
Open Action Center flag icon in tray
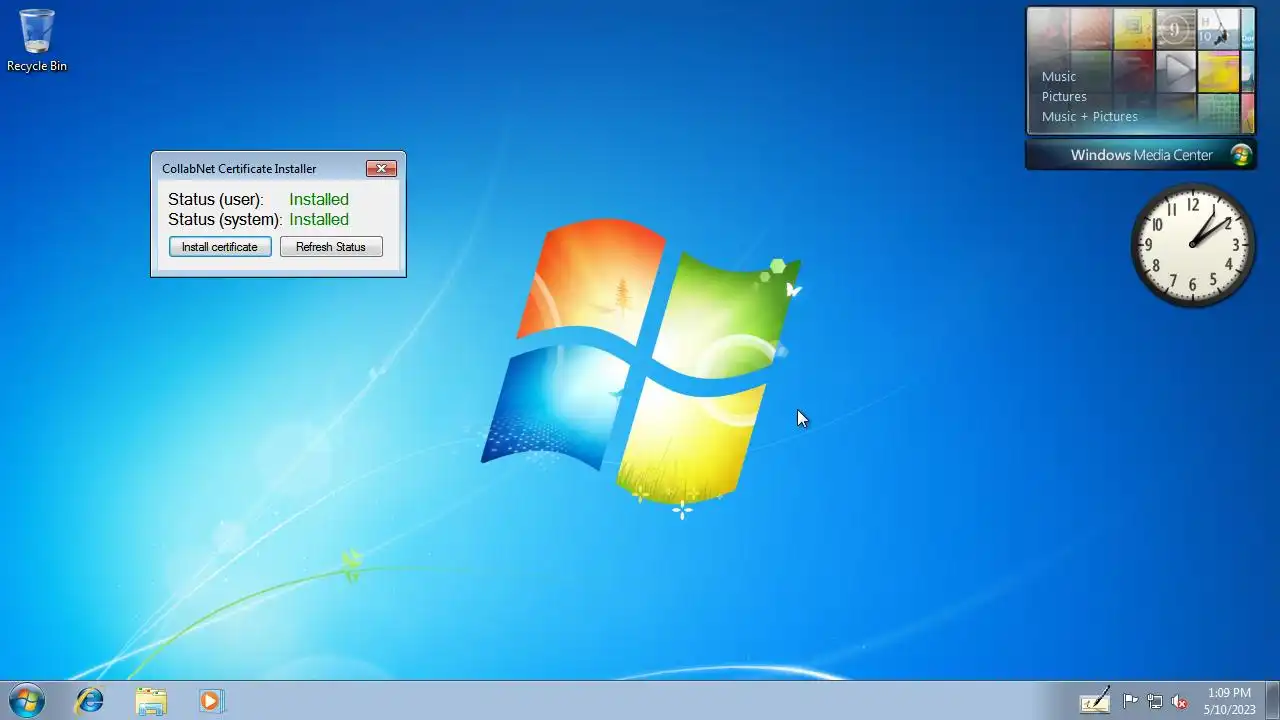(x=1130, y=701)
